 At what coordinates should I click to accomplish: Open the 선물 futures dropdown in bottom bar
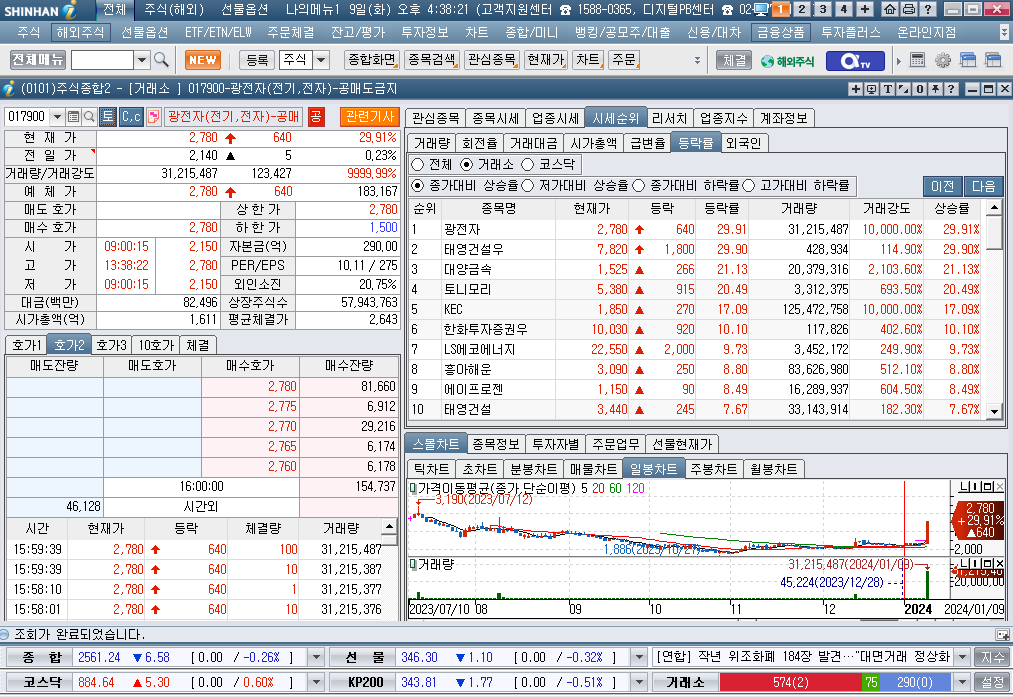[x=639, y=657]
